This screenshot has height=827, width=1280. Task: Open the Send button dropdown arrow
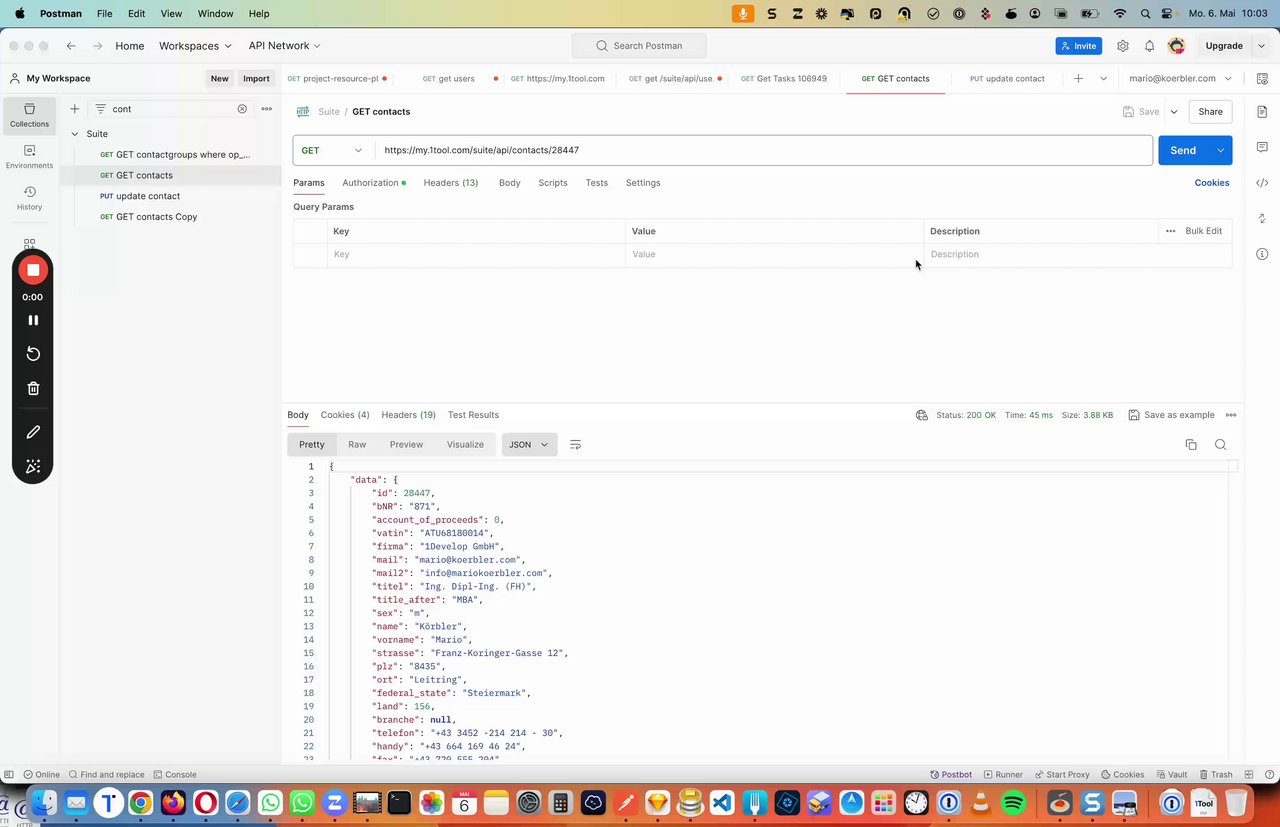pos(1220,150)
